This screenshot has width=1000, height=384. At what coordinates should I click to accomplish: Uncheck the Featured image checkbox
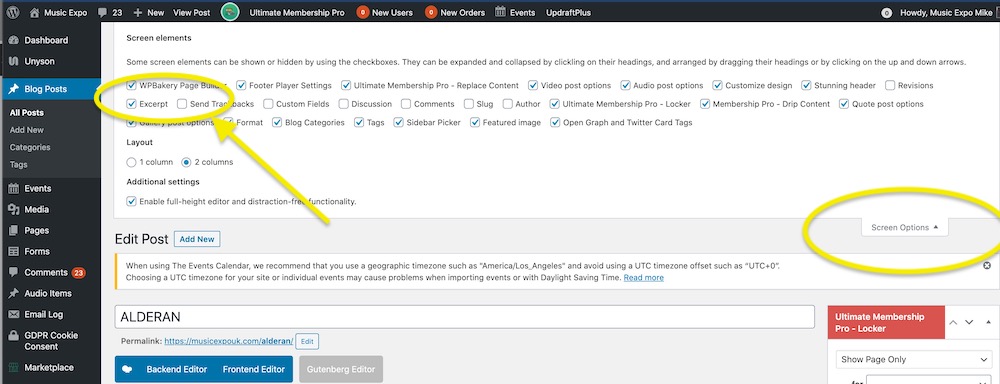474,122
